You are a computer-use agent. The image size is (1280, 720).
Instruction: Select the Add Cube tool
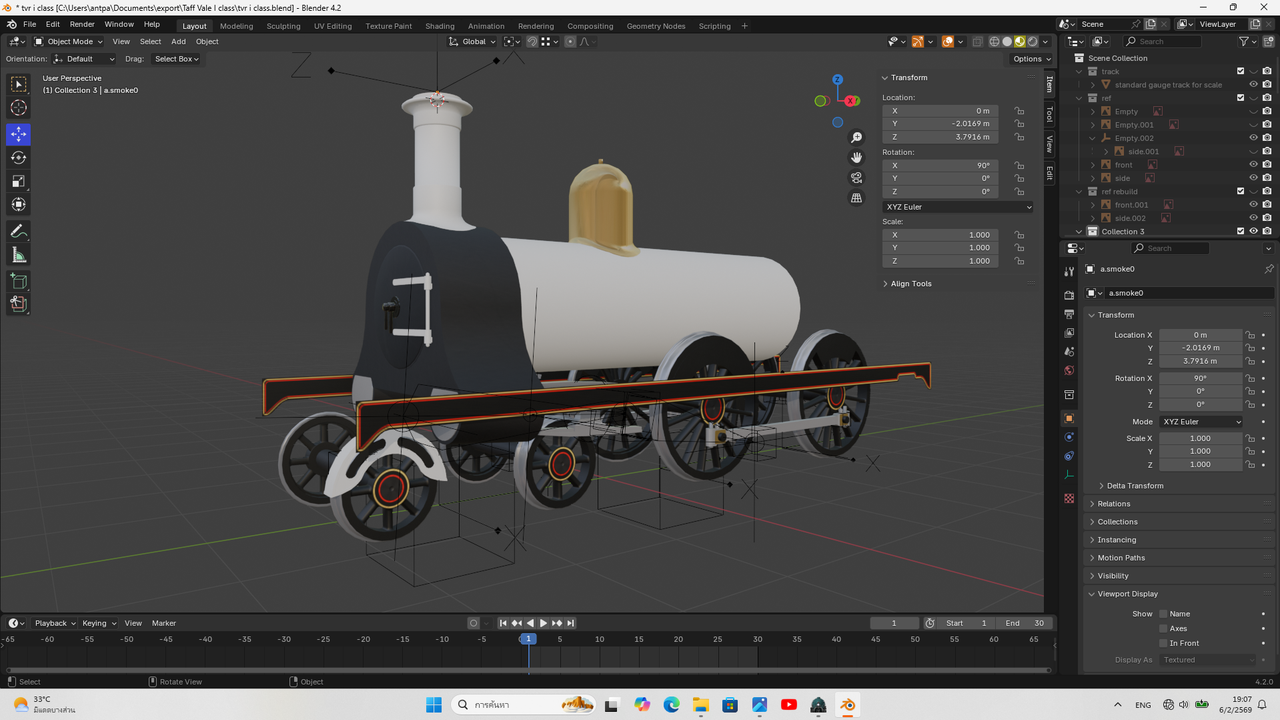tap(18, 281)
